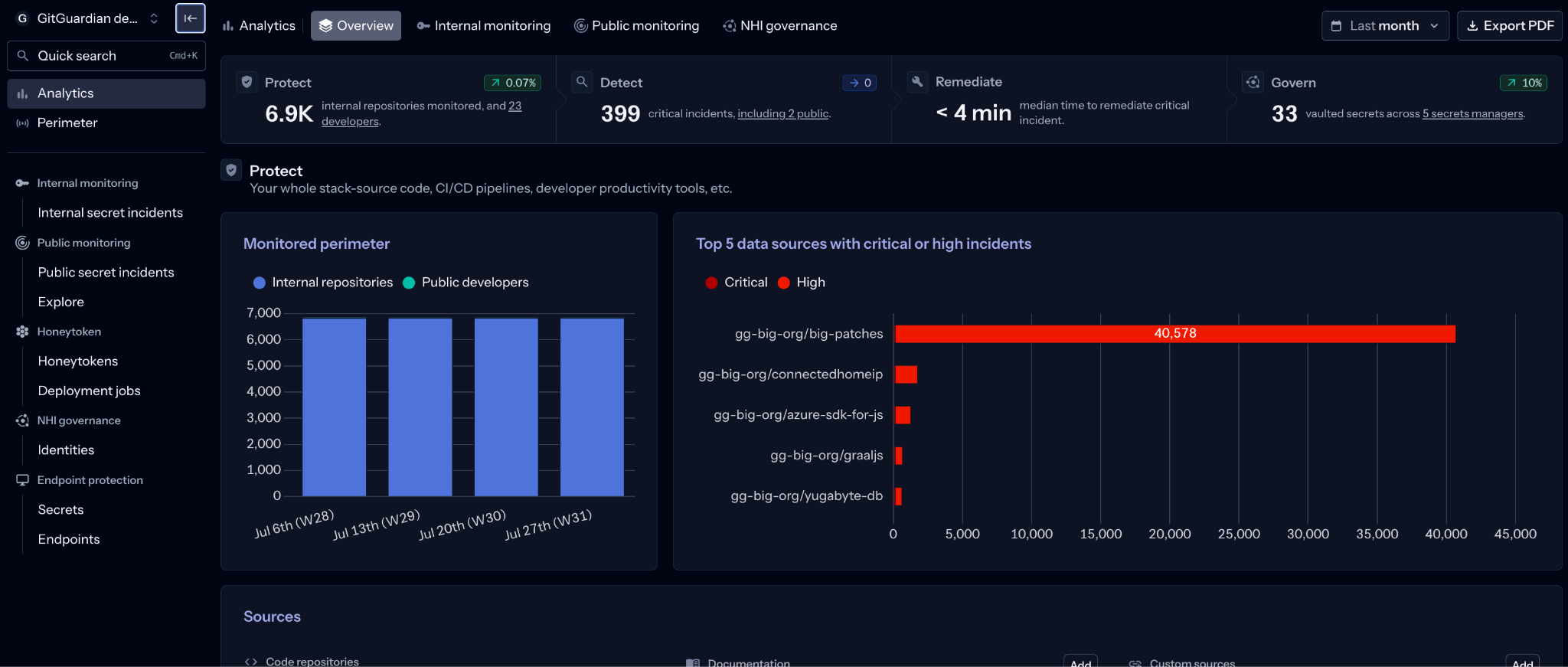Click the Monitored perimeter chart title
Viewport: 1568px width, 667px height.
pos(316,244)
